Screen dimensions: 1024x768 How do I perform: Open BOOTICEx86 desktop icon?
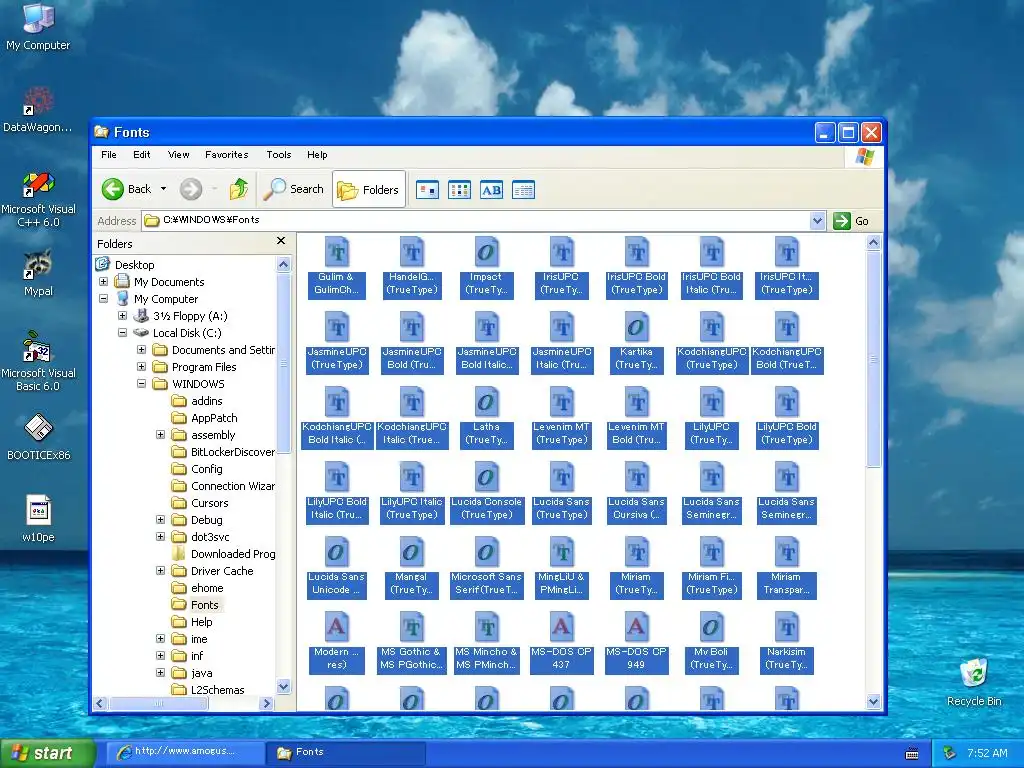(38, 437)
